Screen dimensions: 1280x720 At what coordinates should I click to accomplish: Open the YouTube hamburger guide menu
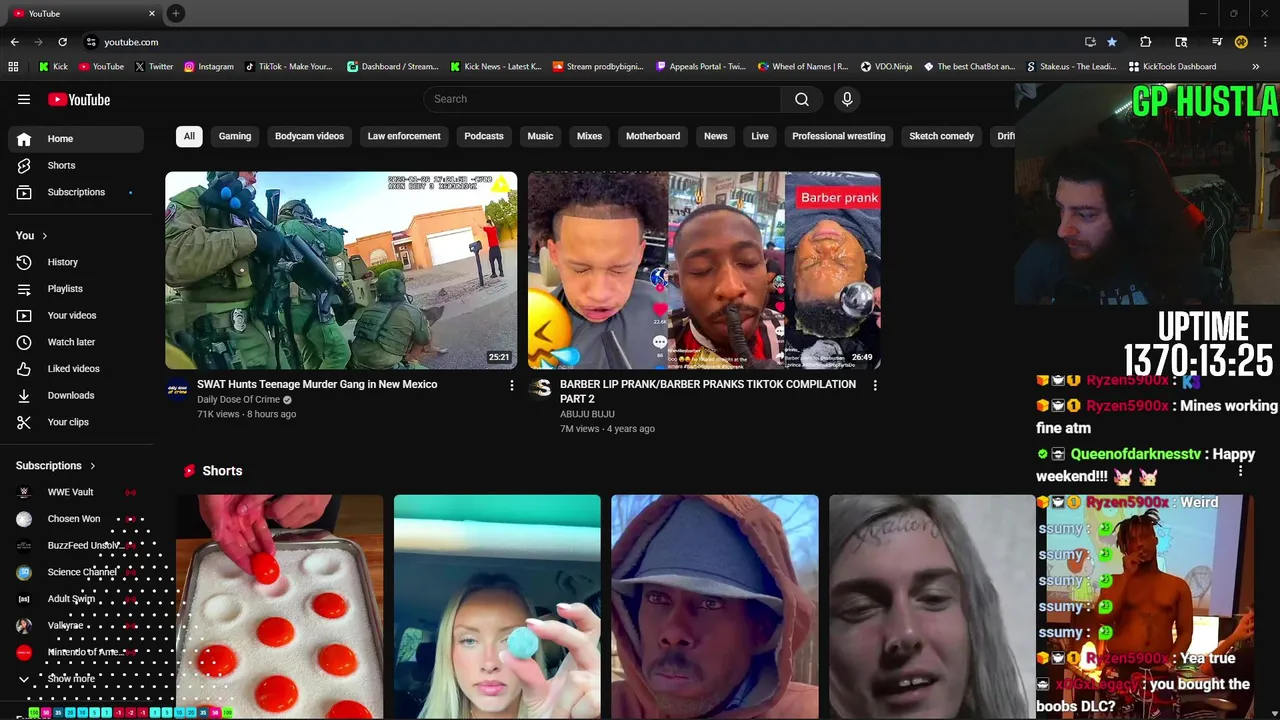24,99
